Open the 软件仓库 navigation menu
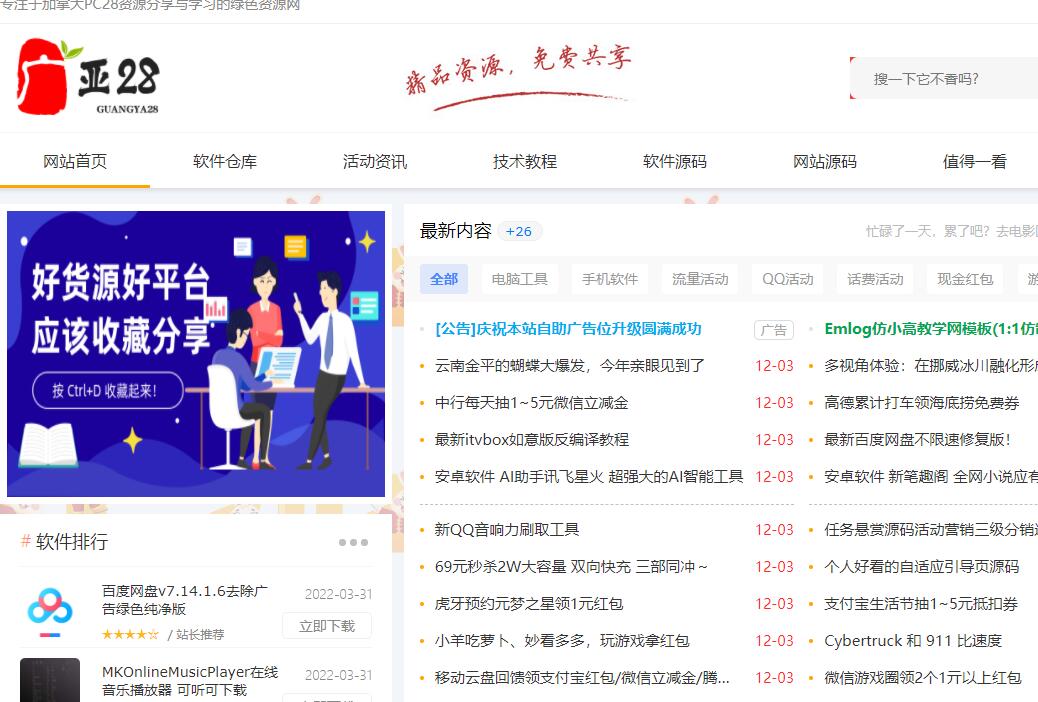The width and height of the screenshot is (1038, 702). coord(225,162)
